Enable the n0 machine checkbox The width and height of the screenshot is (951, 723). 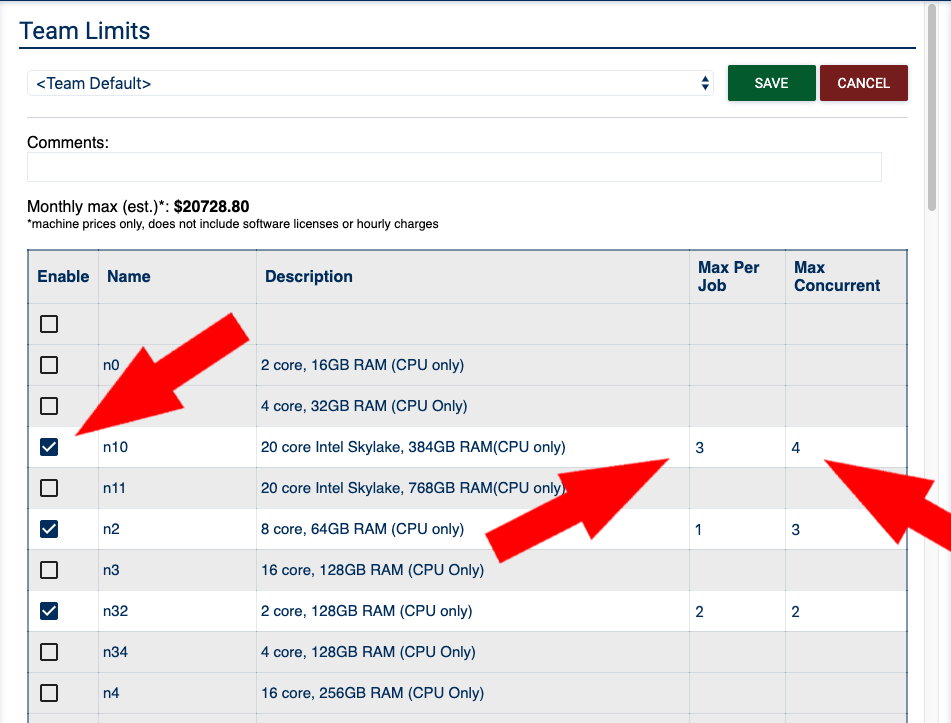[x=49, y=365]
